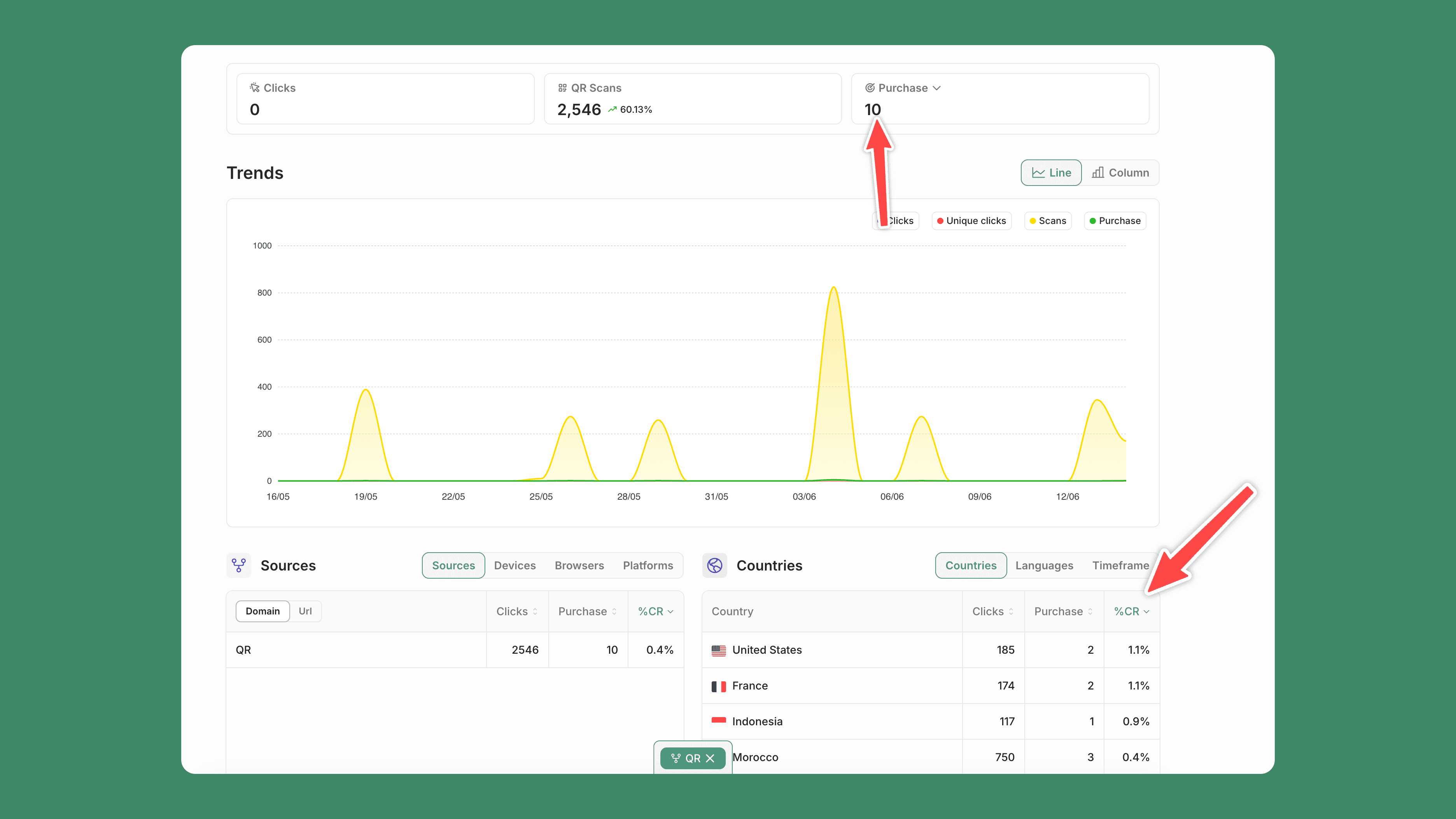This screenshot has height=819, width=1456.
Task: Click the branch icon in QR filter chip
Action: tap(675, 758)
